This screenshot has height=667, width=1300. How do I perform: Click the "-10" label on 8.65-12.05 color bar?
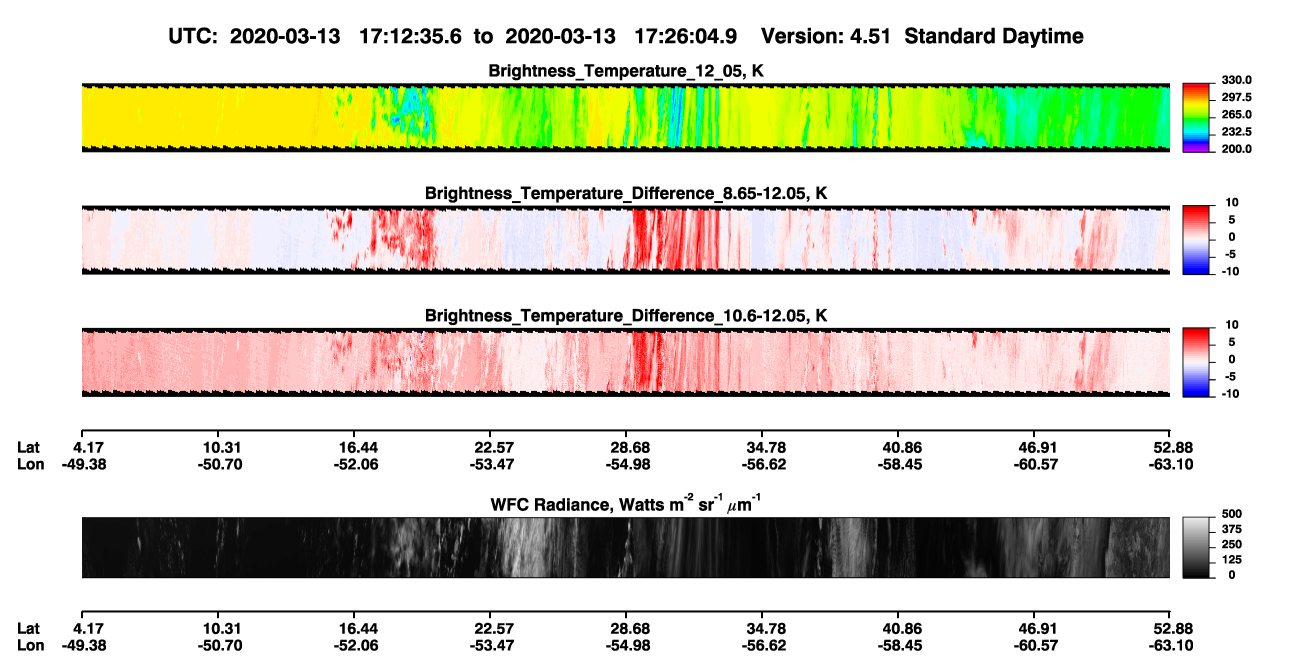point(1229,271)
